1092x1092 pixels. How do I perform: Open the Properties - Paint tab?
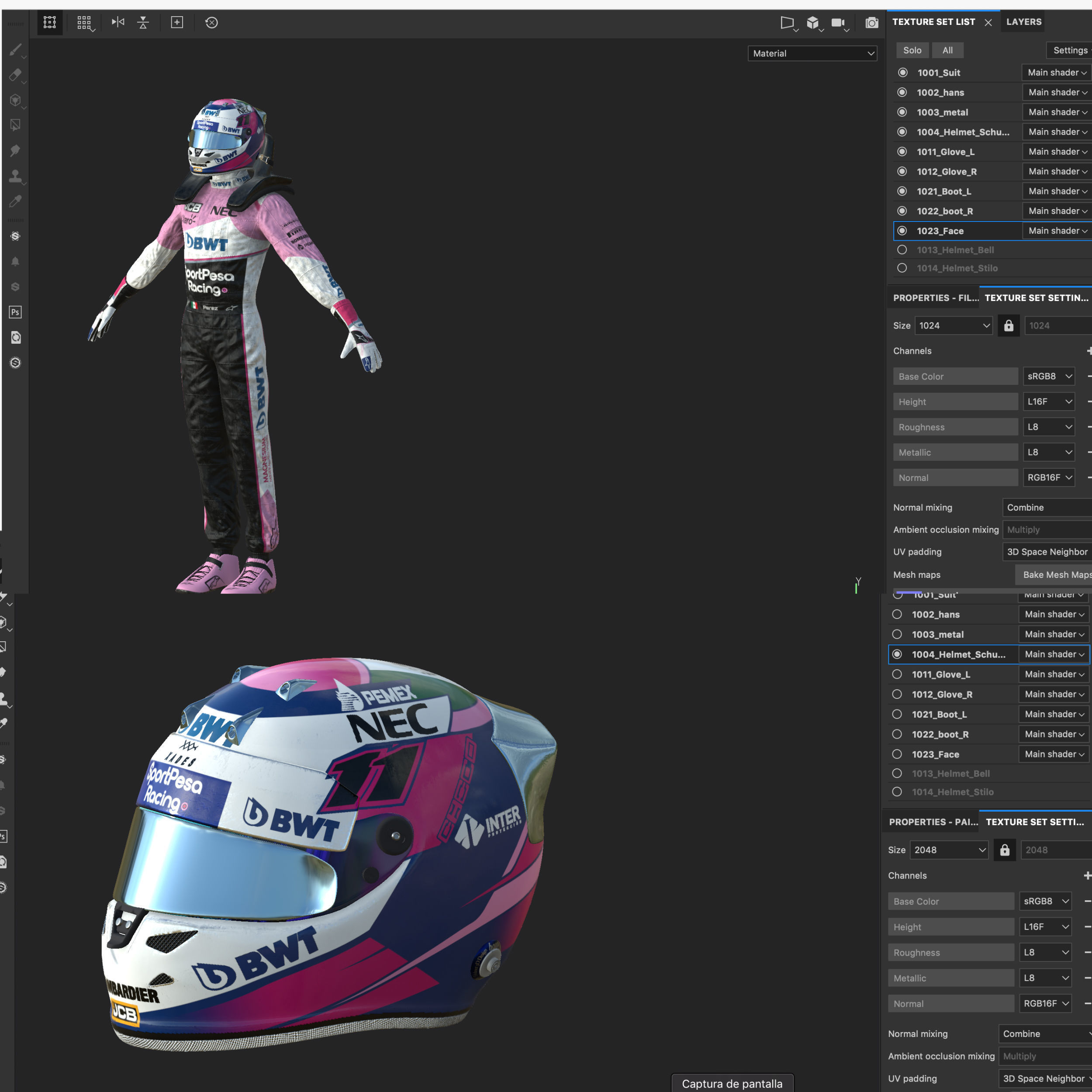click(933, 822)
